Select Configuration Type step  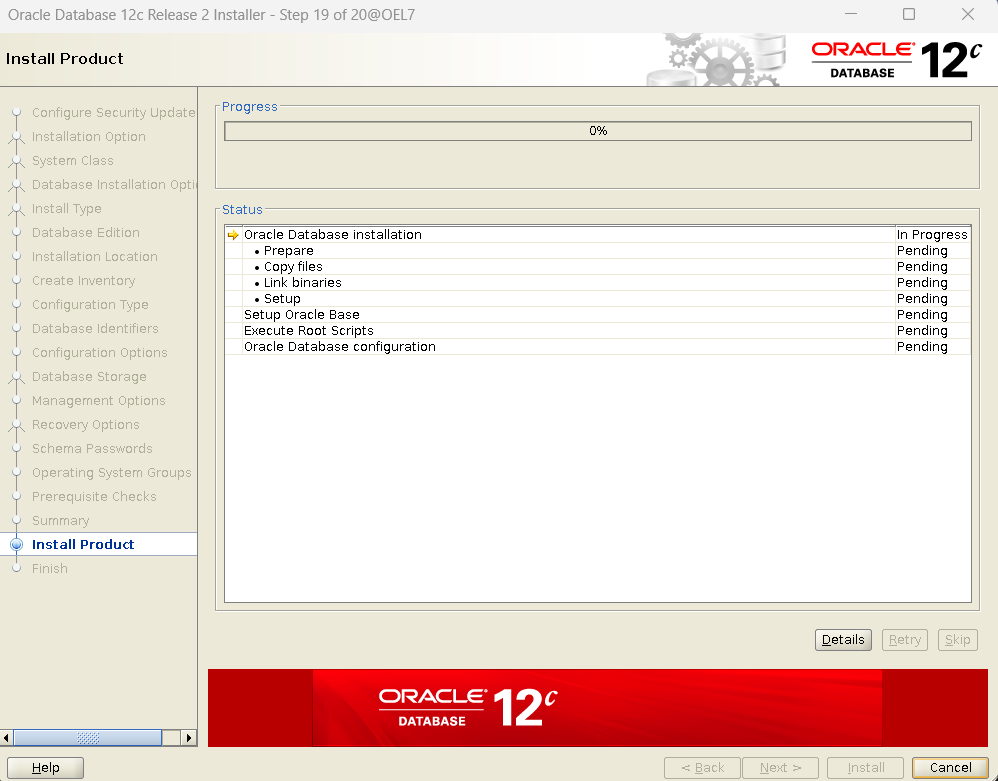coord(90,304)
